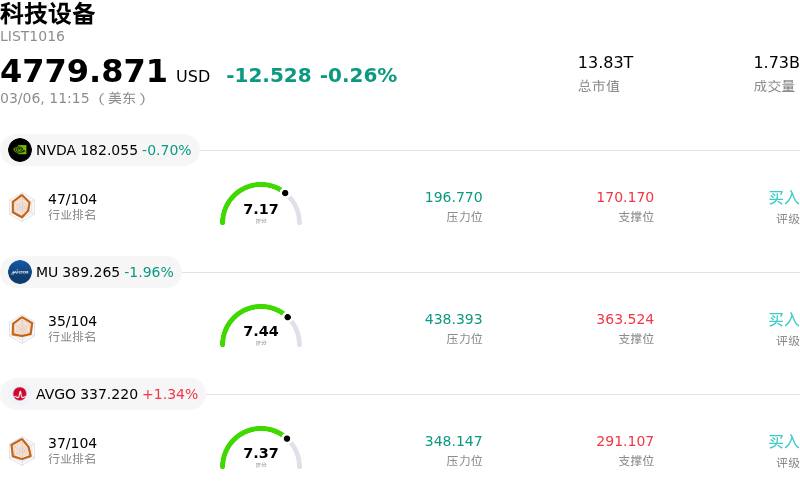Open the MU 389.265 ticker chip
Screen dimensions: 800x488
(x=104, y=272)
